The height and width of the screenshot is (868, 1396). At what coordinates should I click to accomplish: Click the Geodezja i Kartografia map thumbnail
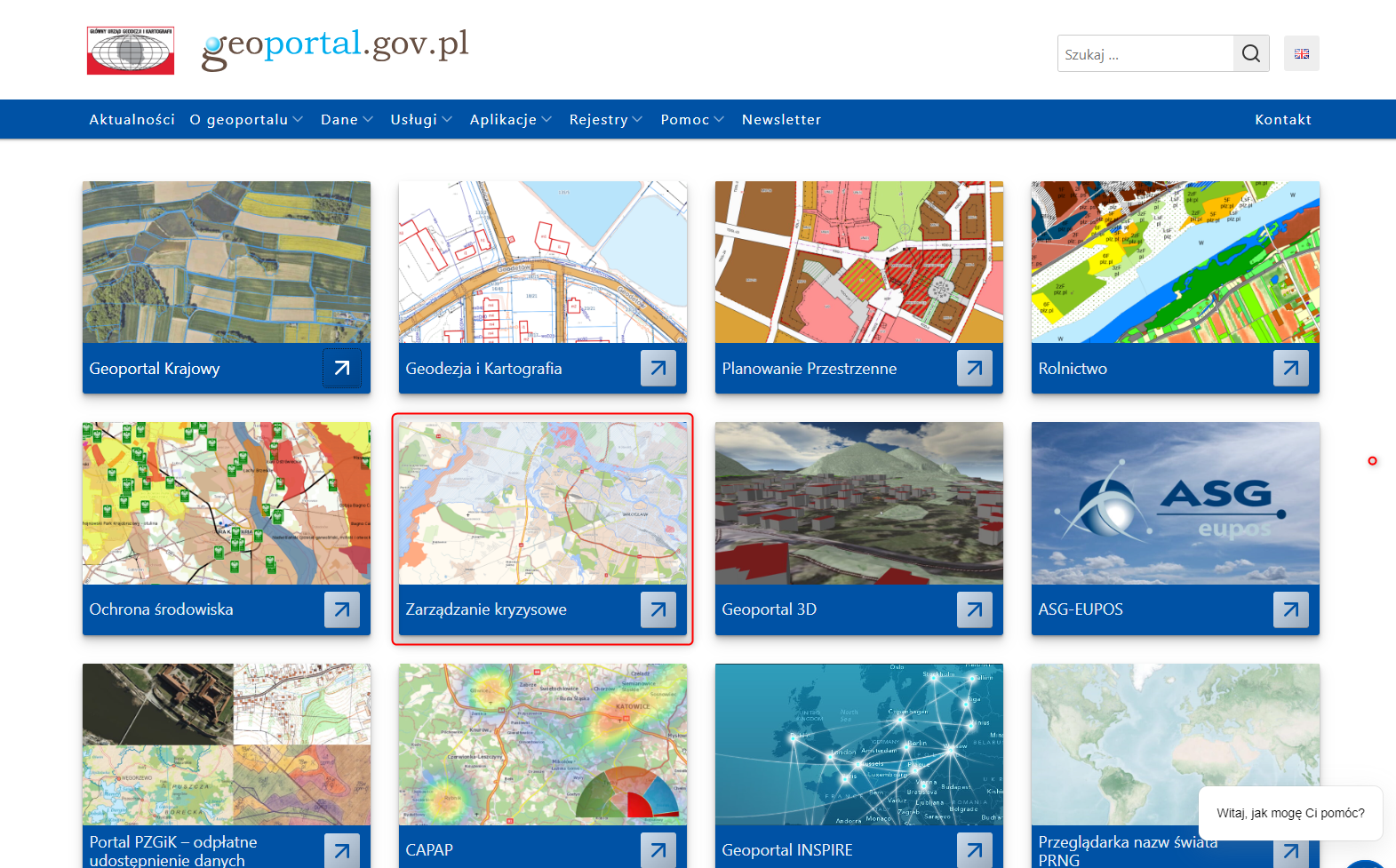[543, 262]
